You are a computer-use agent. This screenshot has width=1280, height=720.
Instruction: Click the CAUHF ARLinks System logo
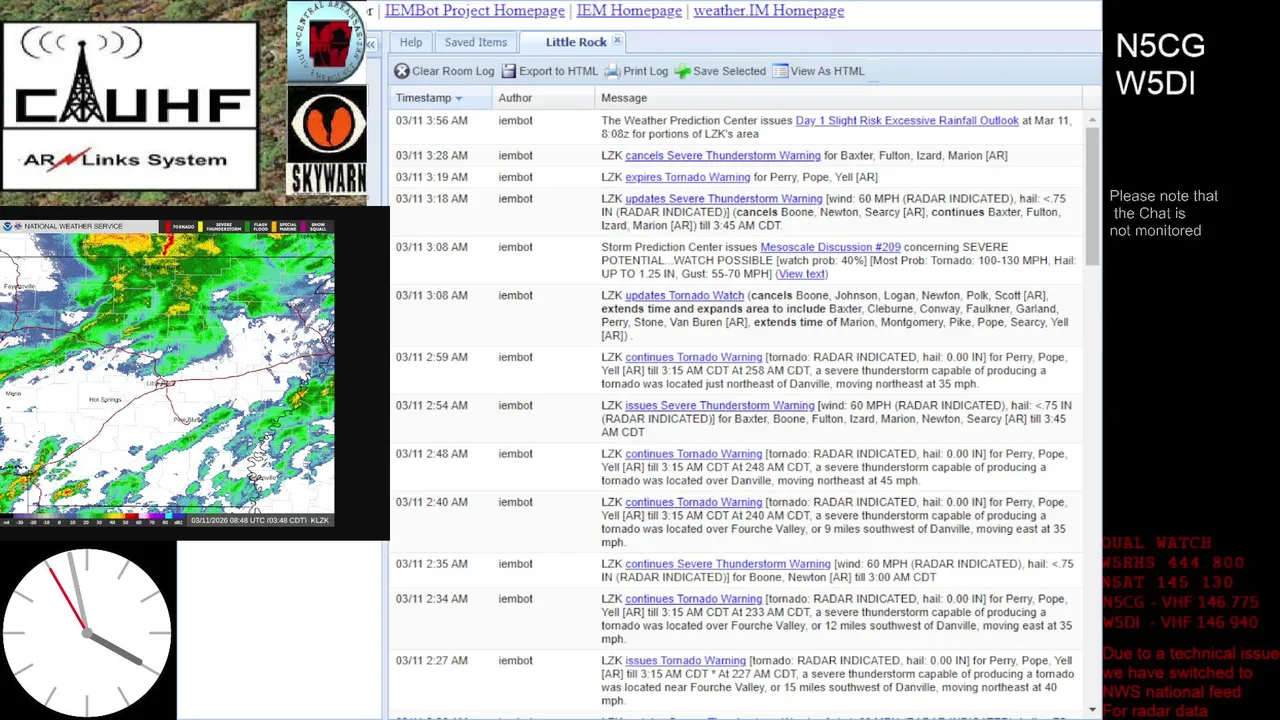(x=130, y=105)
